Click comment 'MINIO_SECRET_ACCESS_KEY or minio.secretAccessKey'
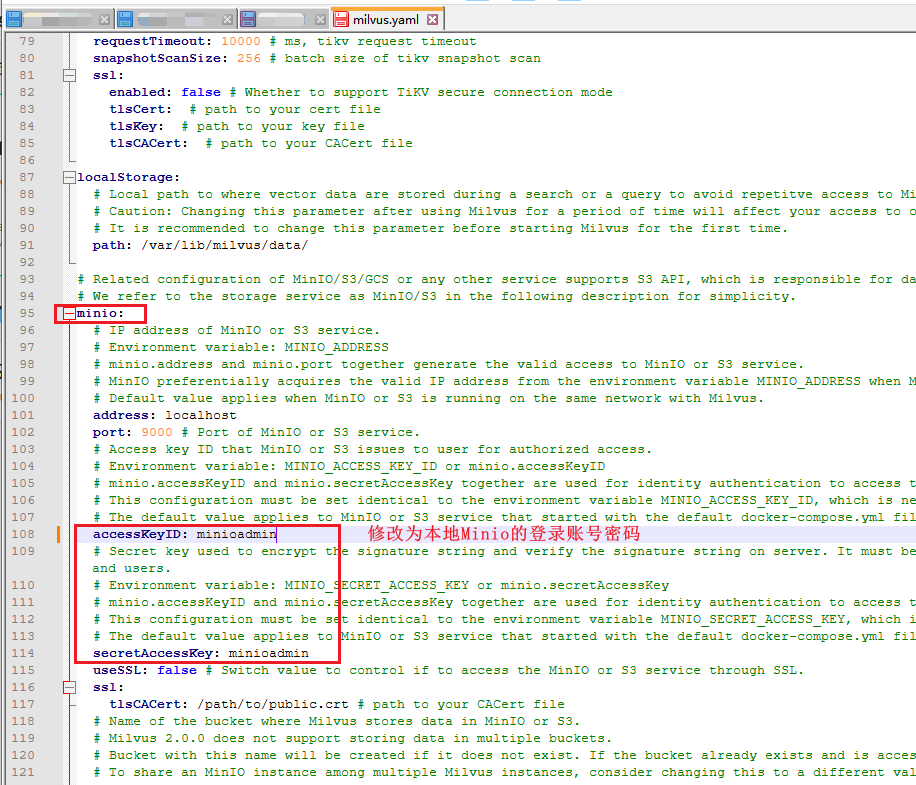916x785 pixels. tap(477, 585)
